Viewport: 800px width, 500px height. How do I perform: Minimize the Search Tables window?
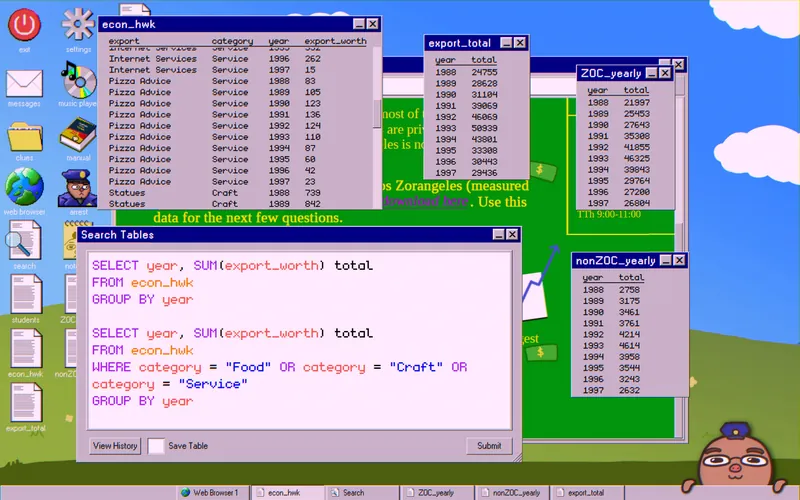click(498, 235)
